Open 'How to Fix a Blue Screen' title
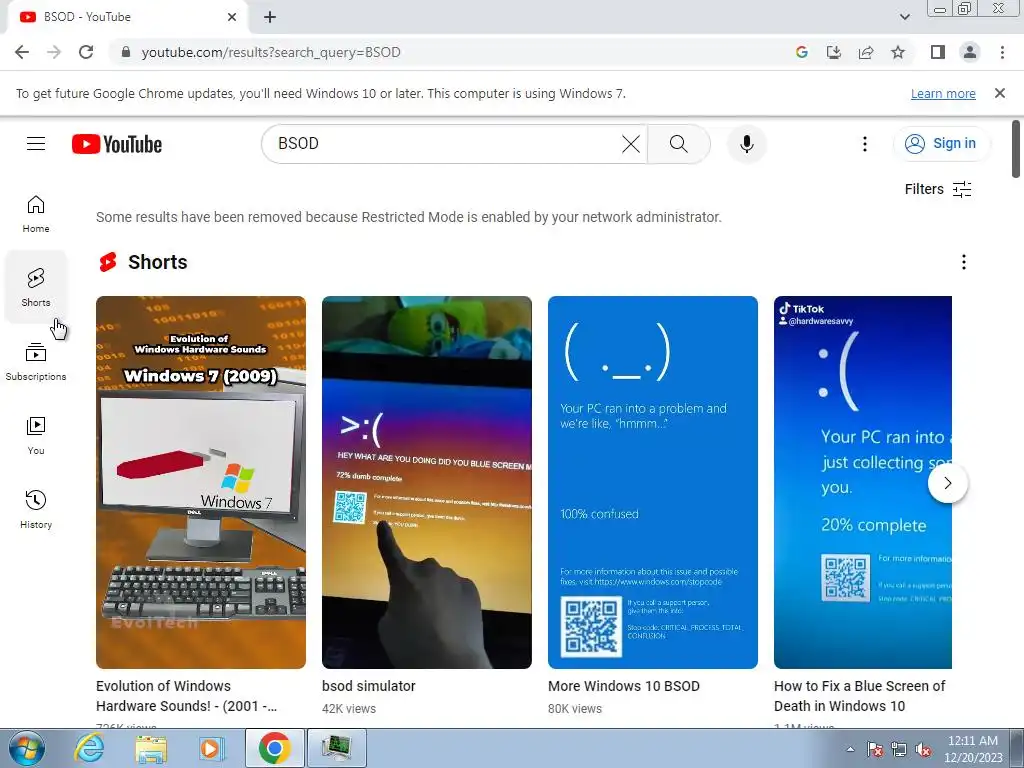The height and width of the screenshot is (768, 1024). 859,696
